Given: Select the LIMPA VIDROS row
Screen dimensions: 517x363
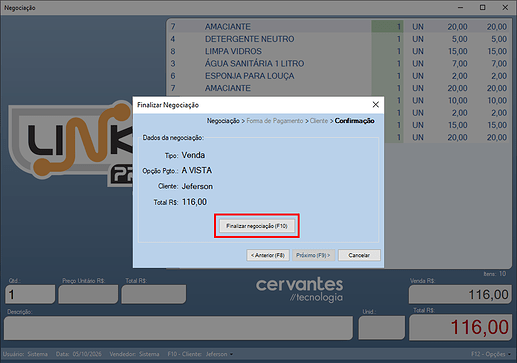Looking at the screenshot, I should (339, 51).
